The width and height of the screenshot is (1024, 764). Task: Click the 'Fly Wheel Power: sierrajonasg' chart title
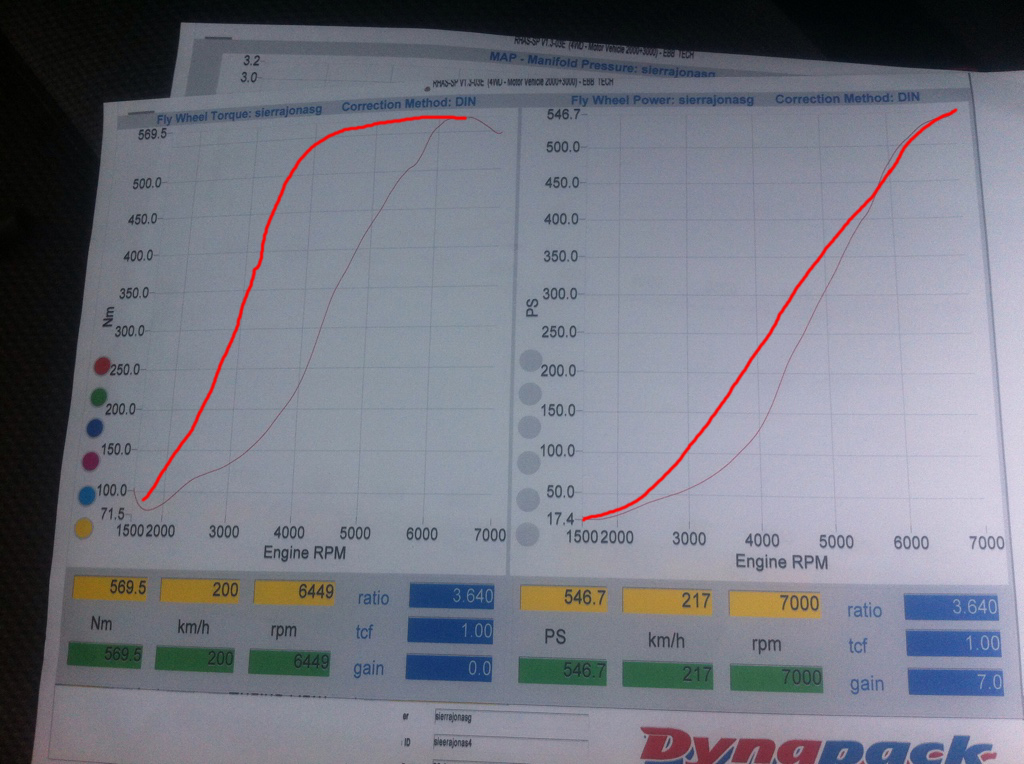click(662, 100)
